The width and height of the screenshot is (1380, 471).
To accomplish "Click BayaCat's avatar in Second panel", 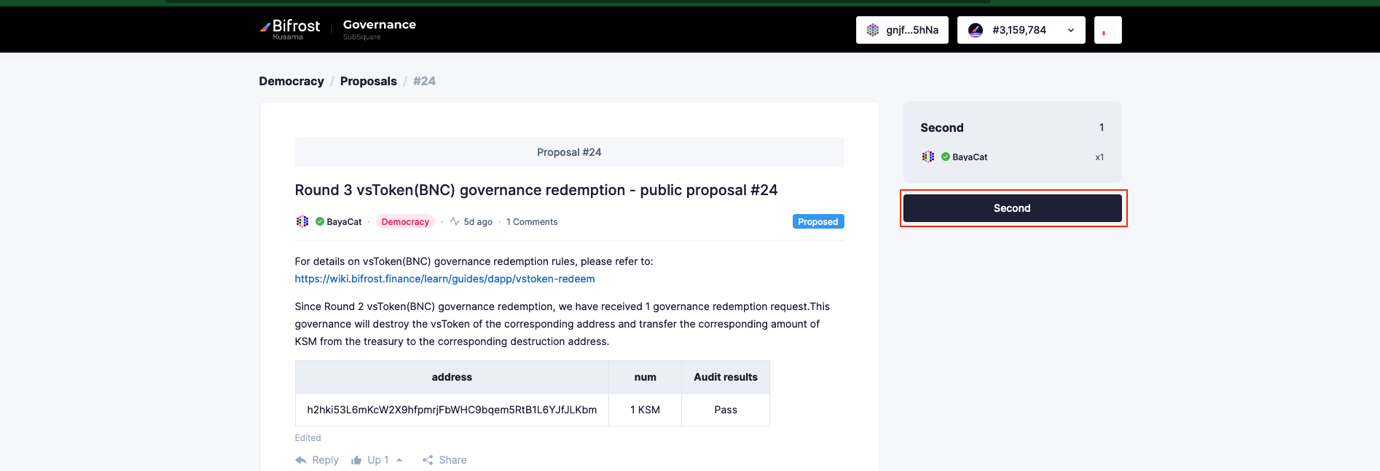I will 928,157.
